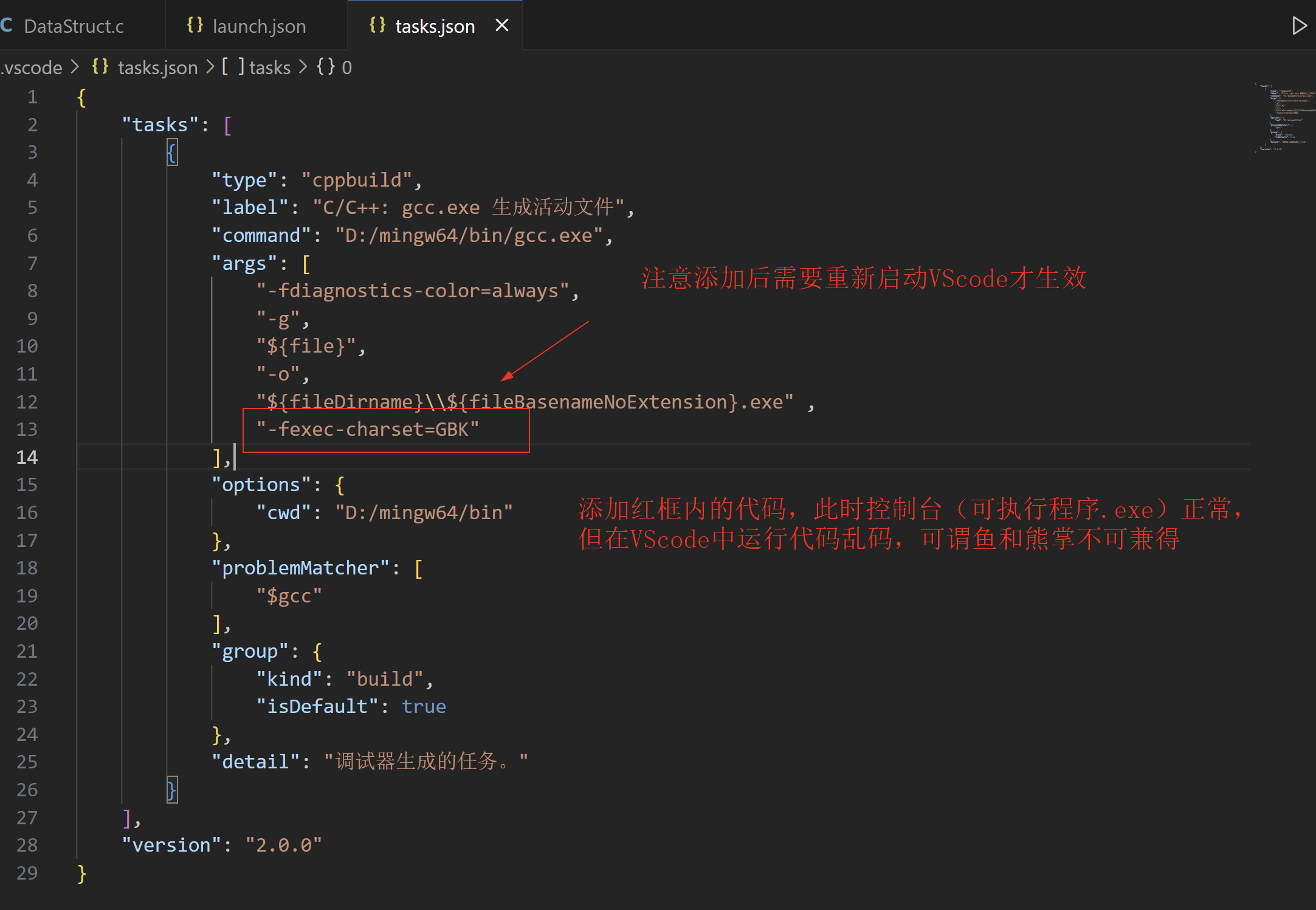
Task: Click the true value of isDefault
Action: [x=424, y=706]
